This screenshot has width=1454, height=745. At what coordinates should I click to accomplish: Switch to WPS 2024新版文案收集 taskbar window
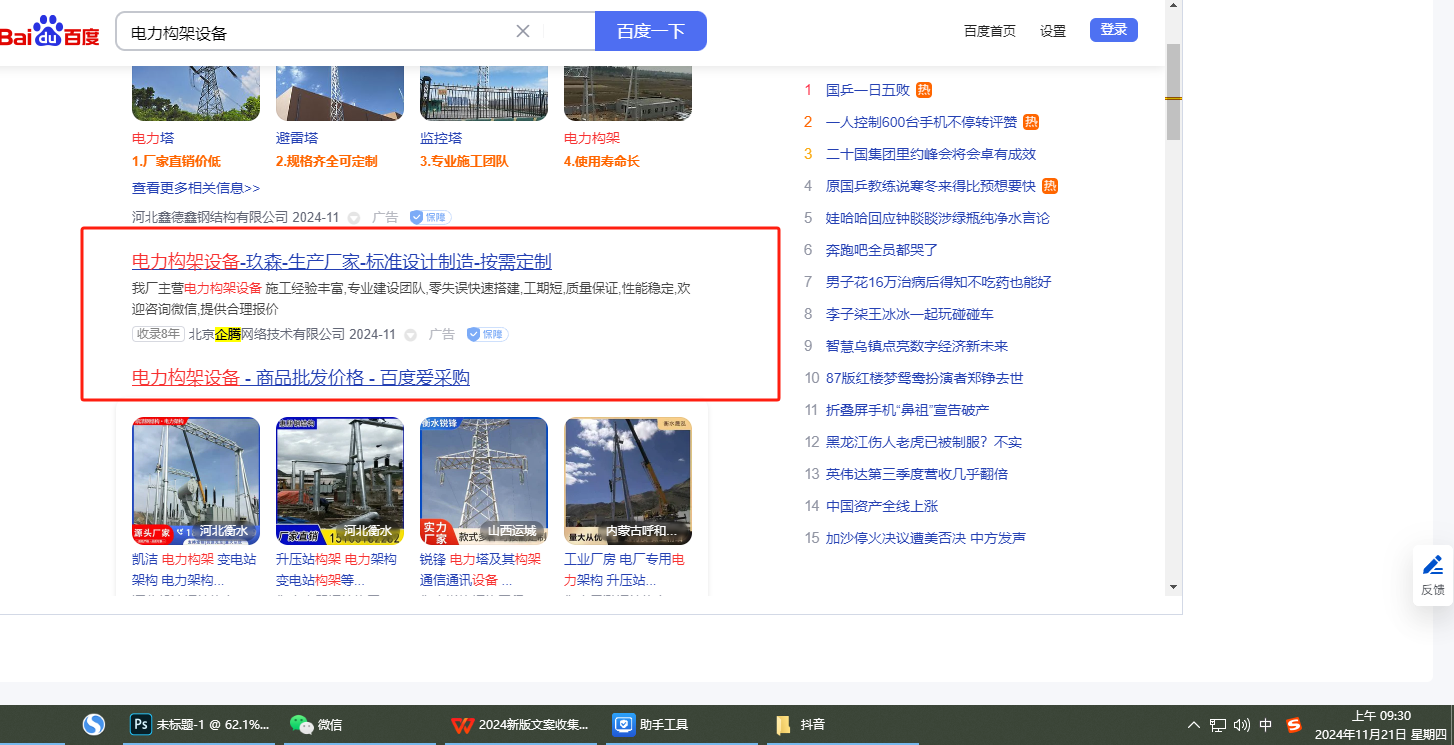point(520,724)
